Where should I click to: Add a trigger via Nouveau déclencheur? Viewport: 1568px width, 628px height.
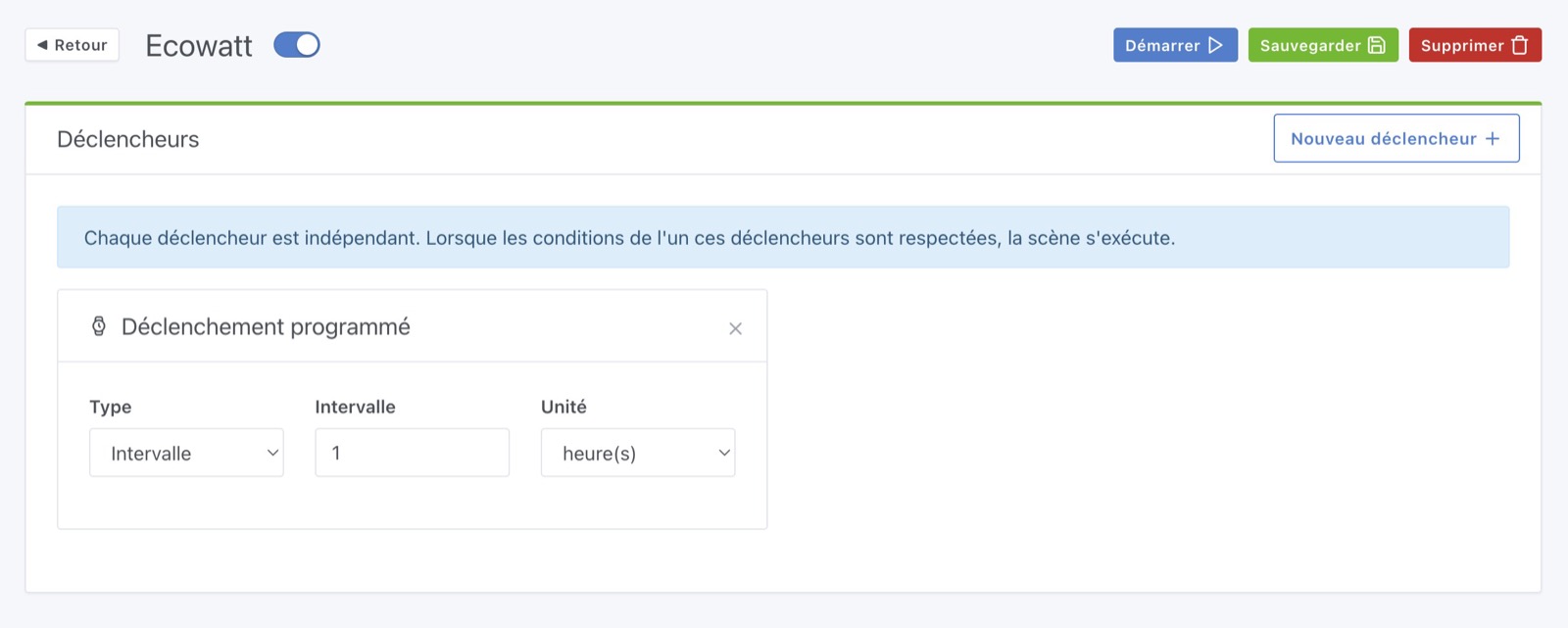(x=1396, y=138)
